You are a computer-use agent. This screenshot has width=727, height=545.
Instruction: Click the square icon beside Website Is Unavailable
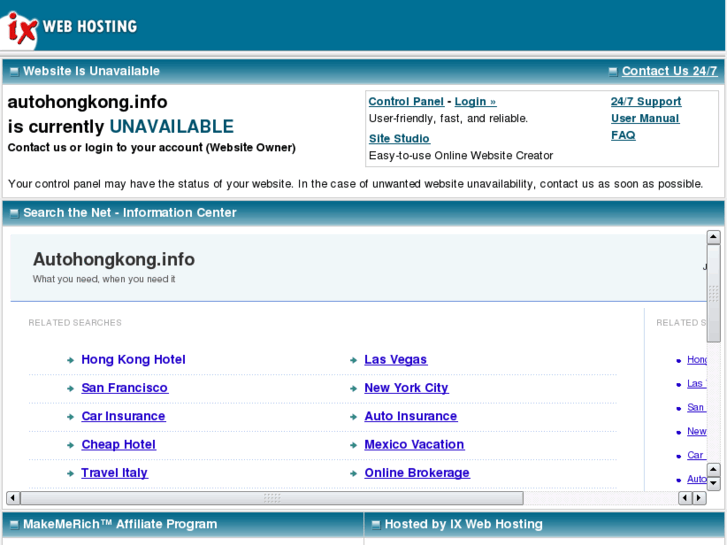pyautogui.click(x=14, y=71)
